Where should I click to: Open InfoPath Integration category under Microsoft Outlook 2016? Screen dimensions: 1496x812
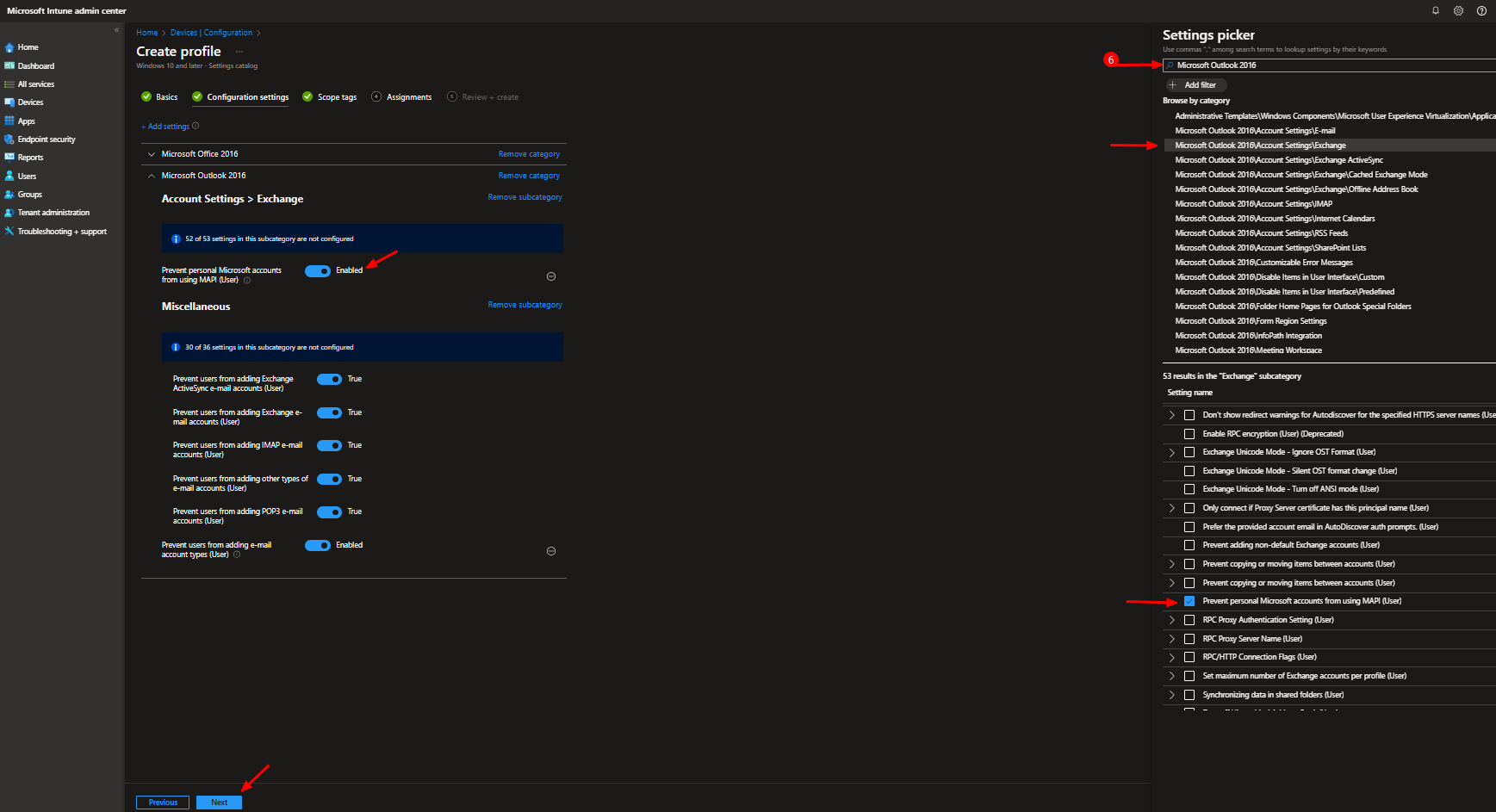1248,336
